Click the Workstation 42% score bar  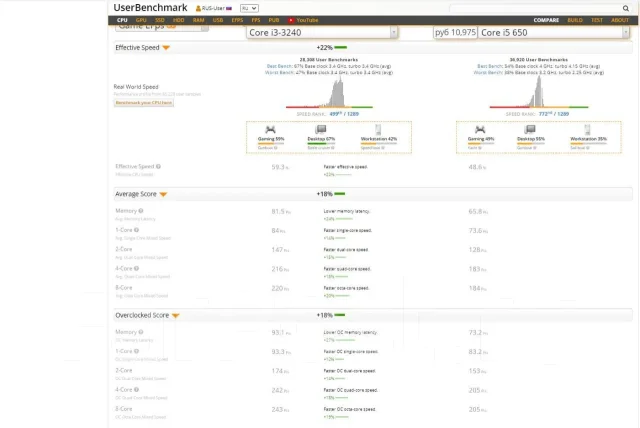click(378, 144)
